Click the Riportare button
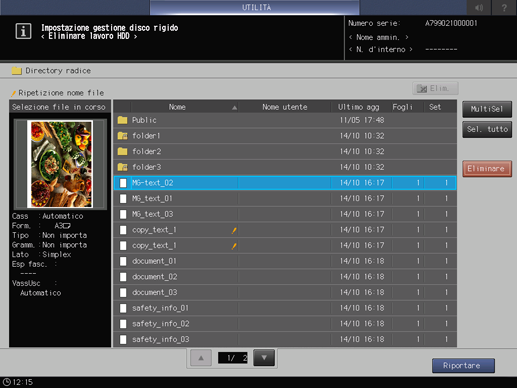The height and width of the screenshot is (388, 517). (463, 366)
